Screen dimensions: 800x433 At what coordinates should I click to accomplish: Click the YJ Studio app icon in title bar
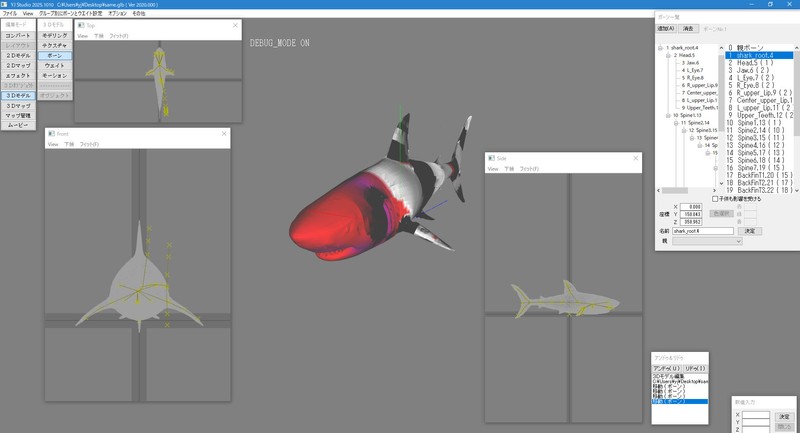click(x=5, y=4)
